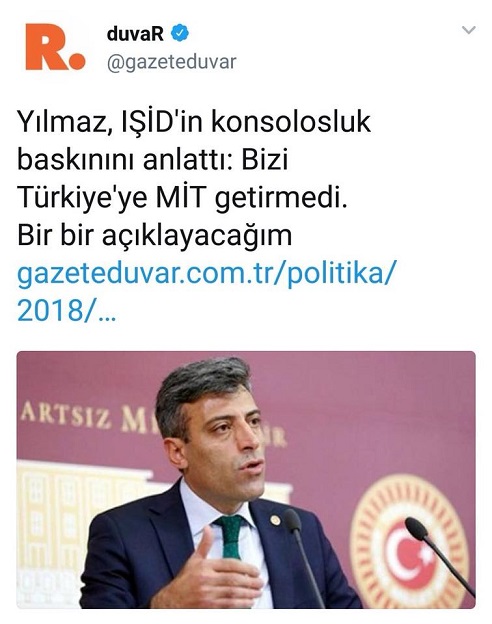Image resolution: width=492 pixels, height=624 pixels.
Task: Click the black microphone at photo's right
Action: pyautogui.click(x=438, y=555)
